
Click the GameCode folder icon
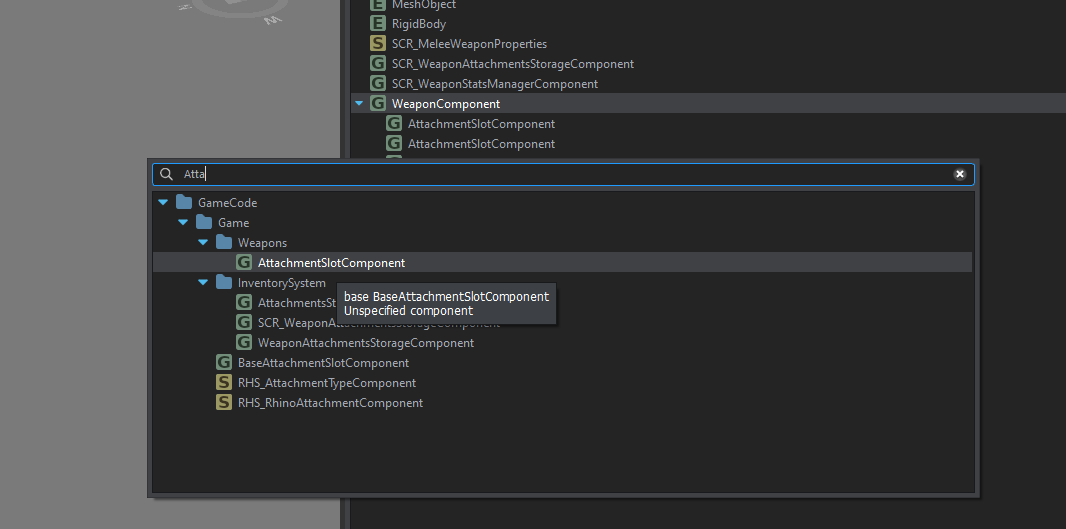point(184,202)
